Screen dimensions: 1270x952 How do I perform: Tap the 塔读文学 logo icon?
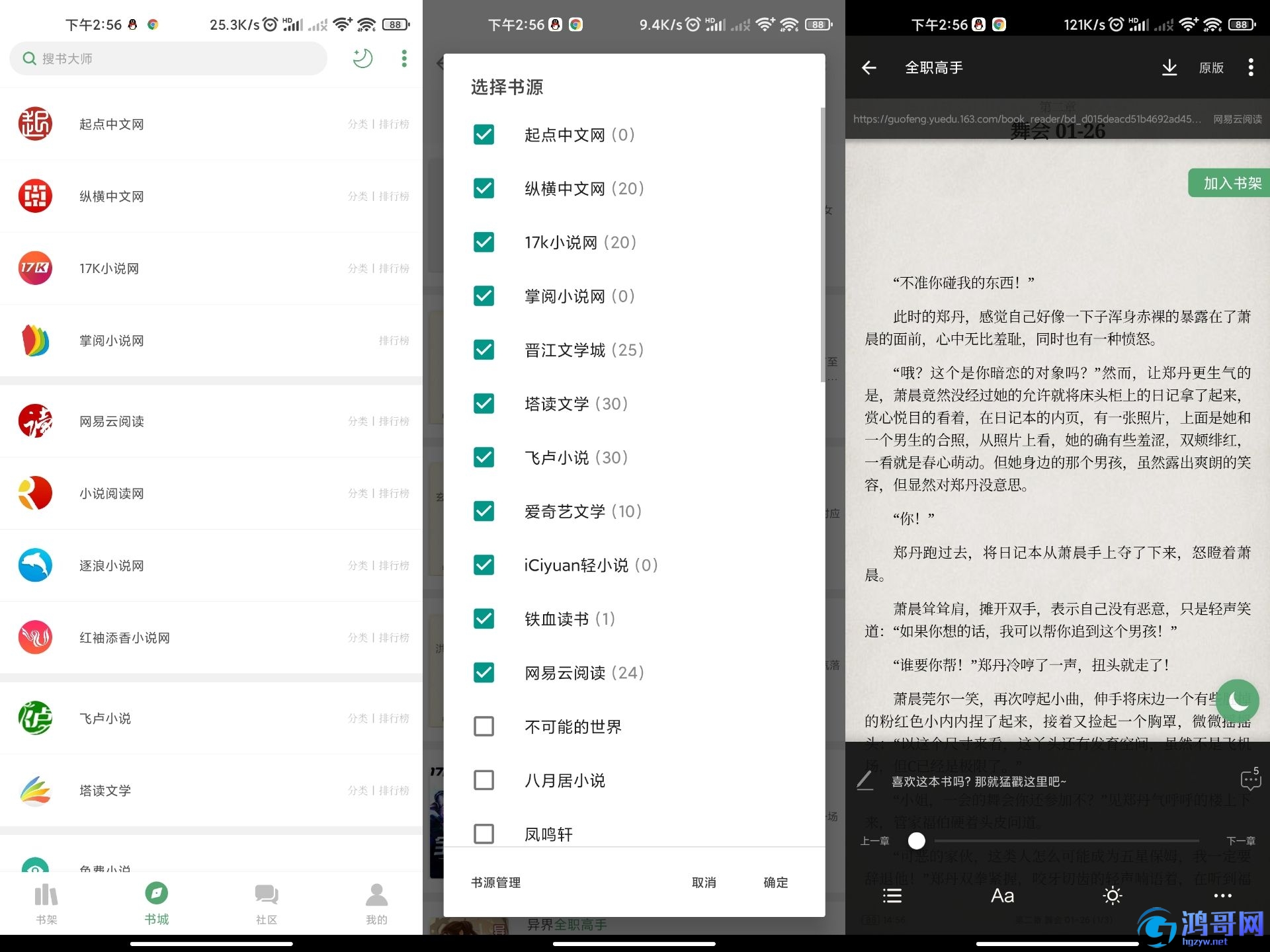(x=35, y=789)
